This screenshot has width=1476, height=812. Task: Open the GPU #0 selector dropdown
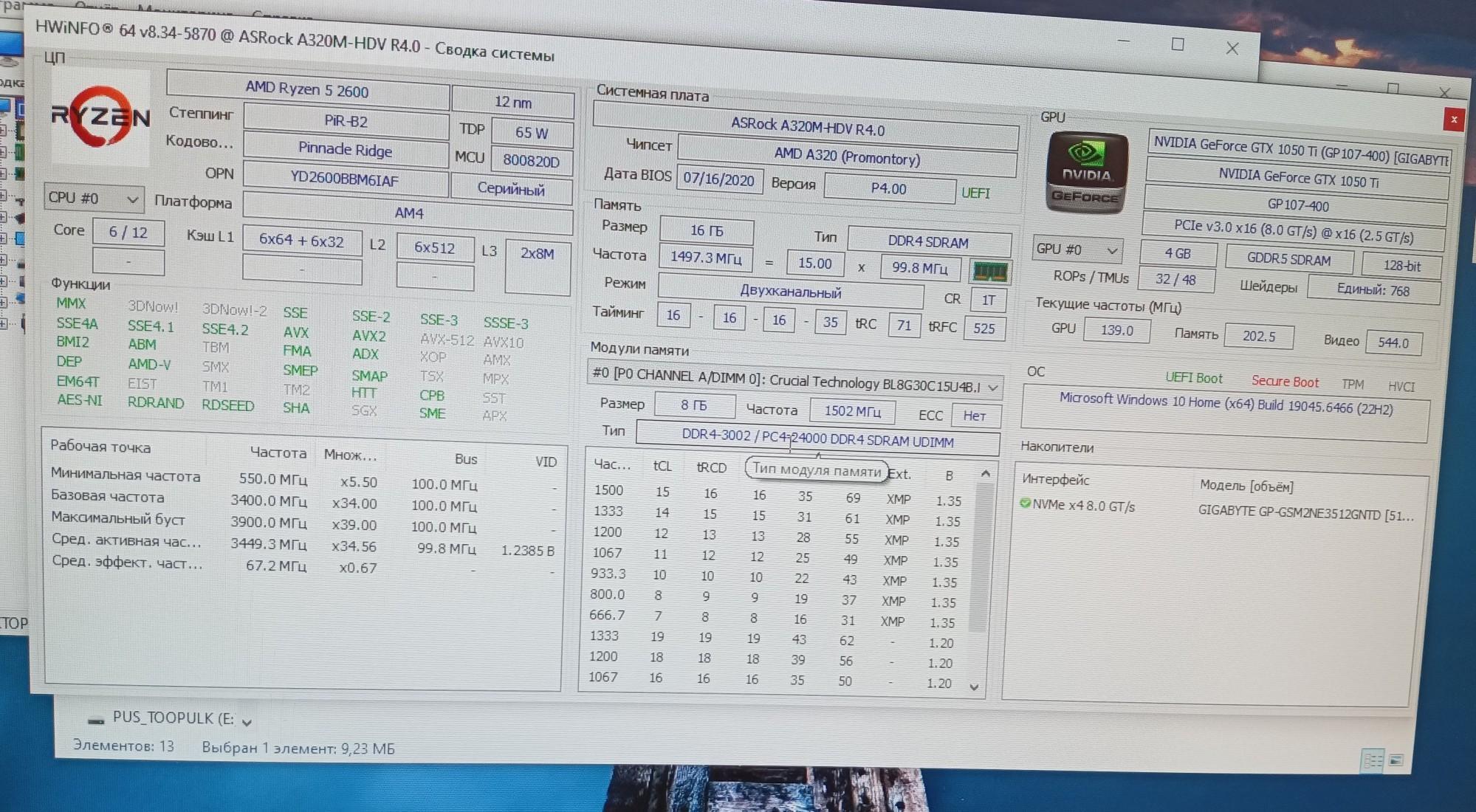1077,250
